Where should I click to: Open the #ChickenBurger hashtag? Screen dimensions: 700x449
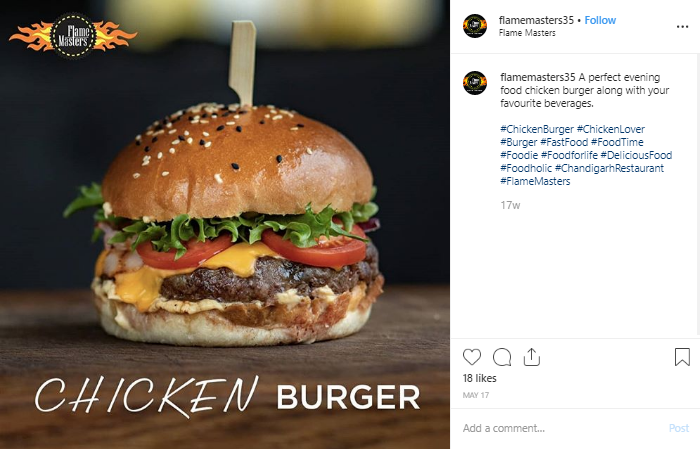[537, 129]
